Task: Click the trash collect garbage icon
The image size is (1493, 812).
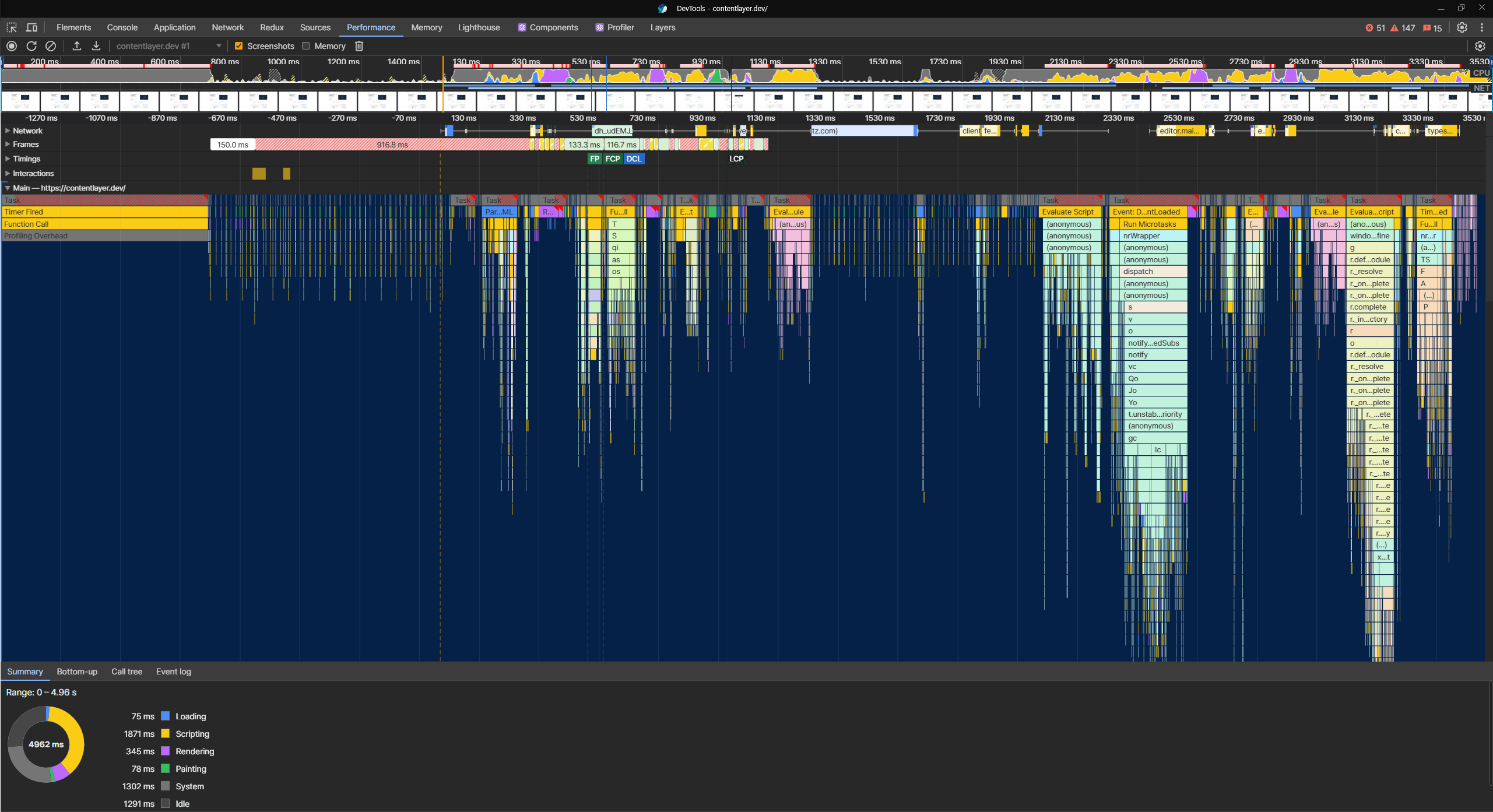Action: tap(359, 46)
